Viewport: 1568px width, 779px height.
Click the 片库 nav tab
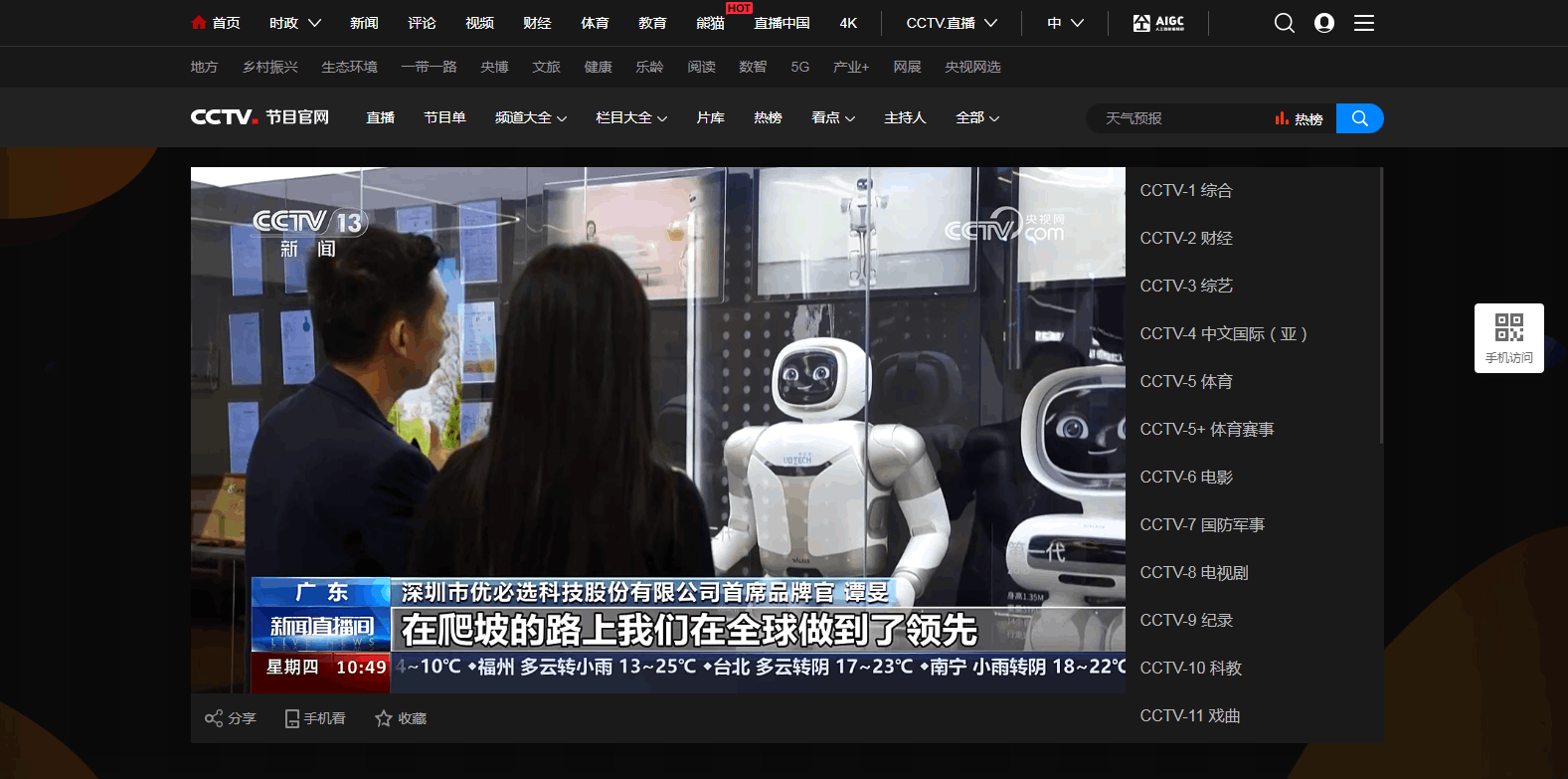coord(710,117)
